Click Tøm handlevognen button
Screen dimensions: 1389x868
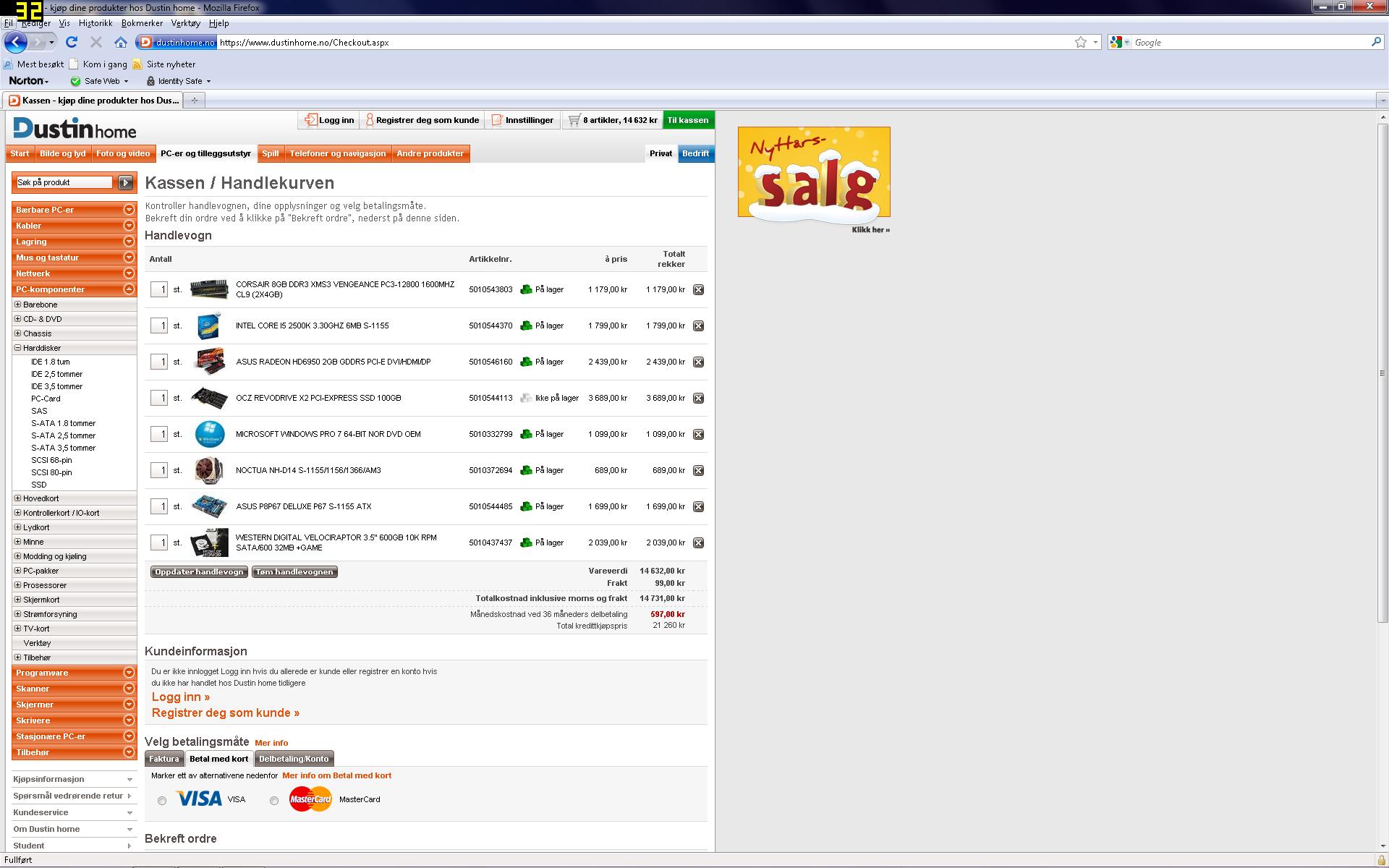294,572
